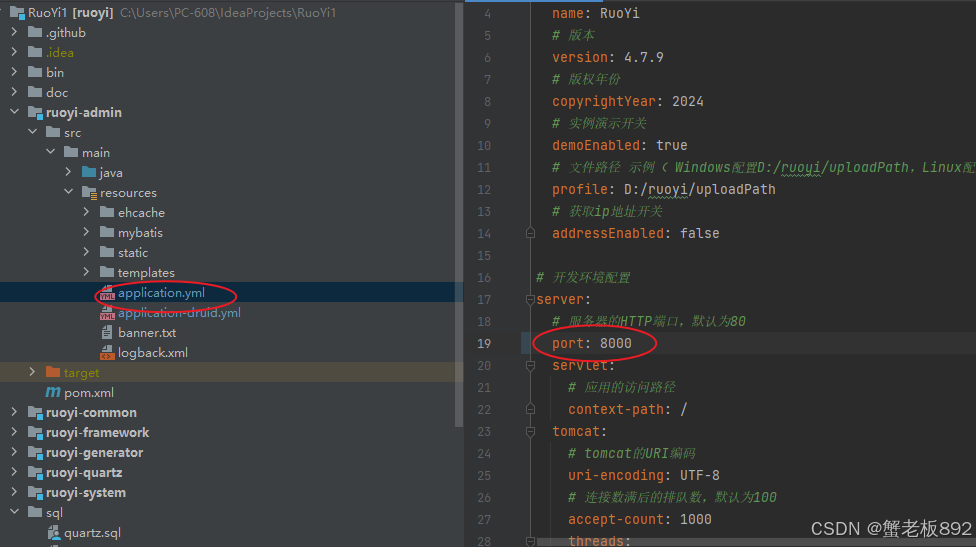Viewport: 976px width, 547px height.
Task: Click the .github folder icon
Action: [35, 32]
